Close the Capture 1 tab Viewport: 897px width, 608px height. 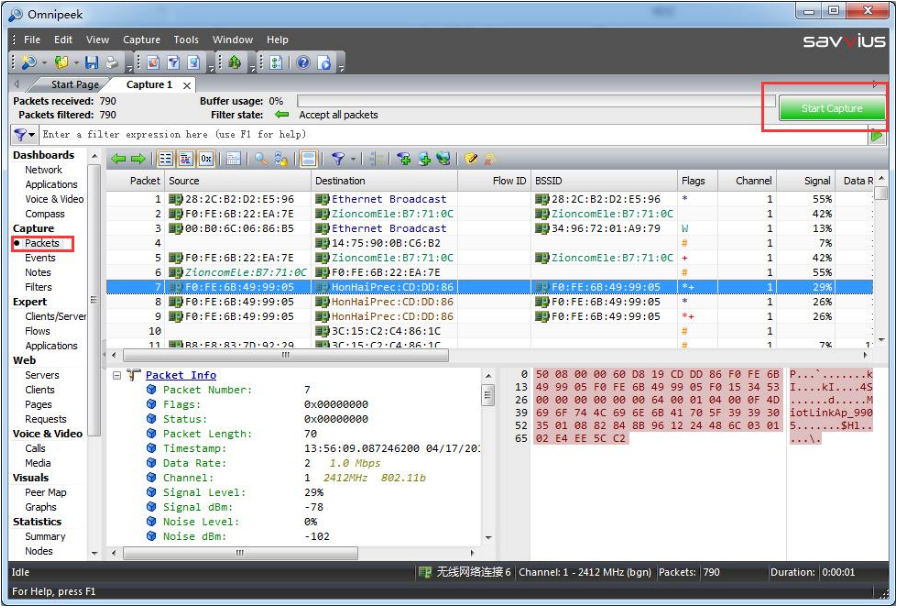[x=186, y=85]
